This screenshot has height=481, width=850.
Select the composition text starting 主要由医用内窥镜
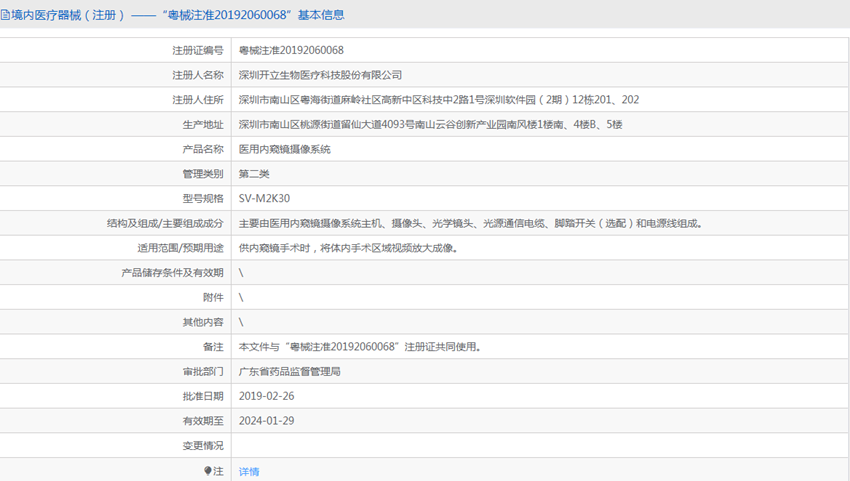tap(471, 223)
